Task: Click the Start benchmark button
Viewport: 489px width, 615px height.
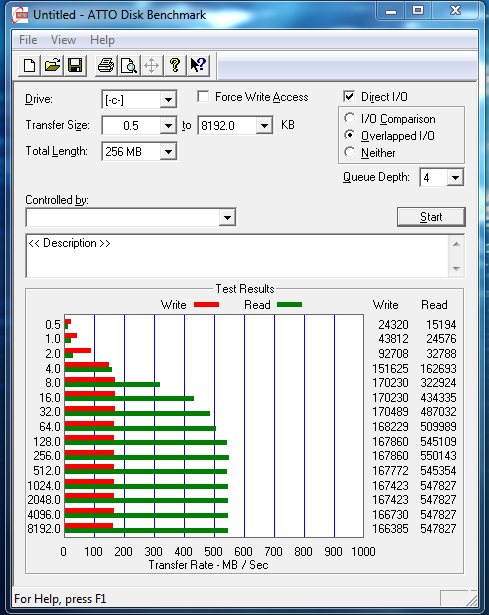Action: click(x=431, y=217)
